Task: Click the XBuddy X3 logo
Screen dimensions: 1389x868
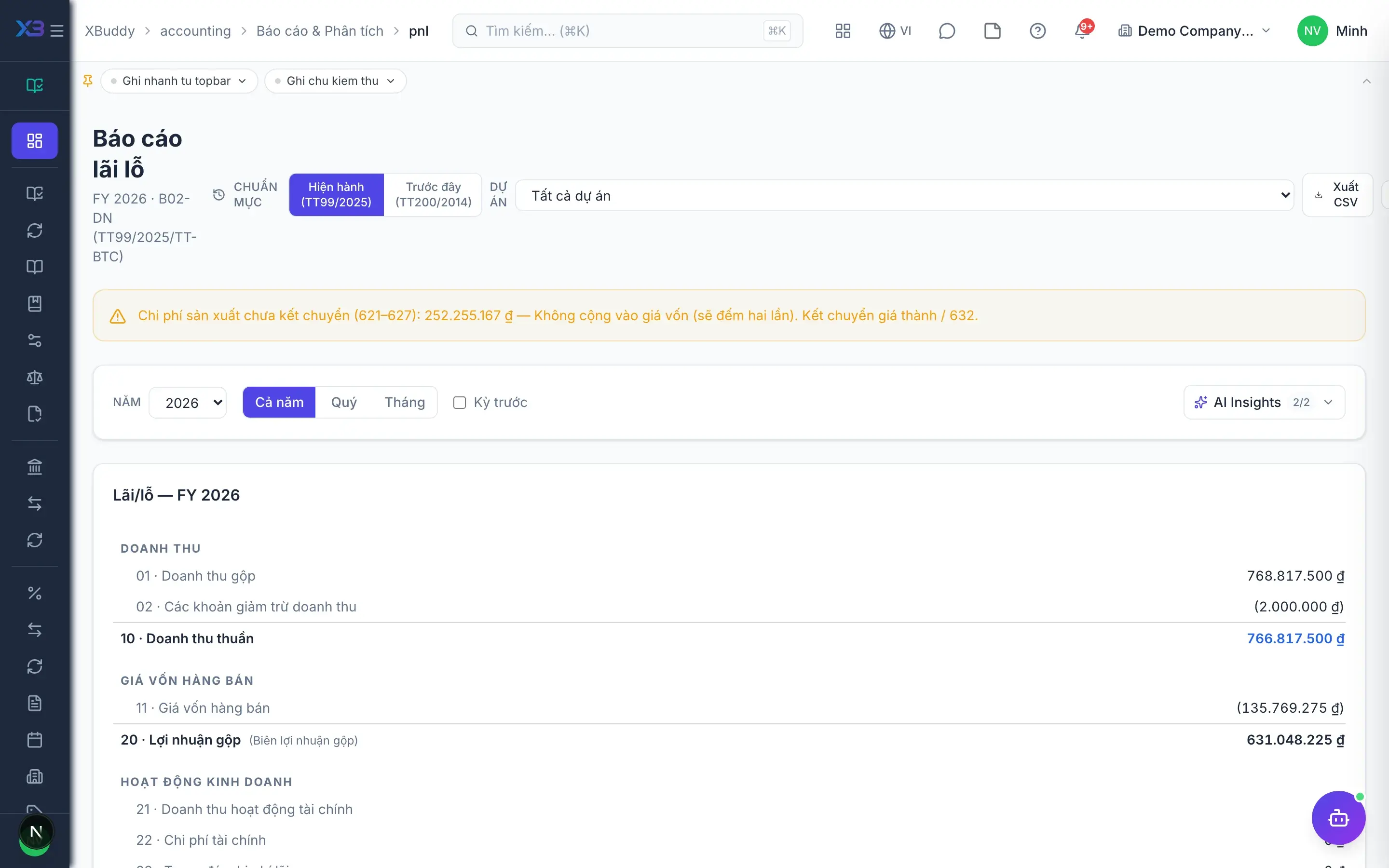Action: click(29, 29)
